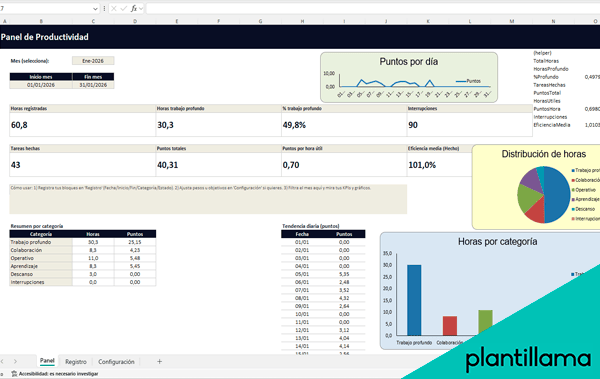The width and height of the screenshot is (600, 379).
Task: Select the Operativo category row label
Action: tap(41, 258)
